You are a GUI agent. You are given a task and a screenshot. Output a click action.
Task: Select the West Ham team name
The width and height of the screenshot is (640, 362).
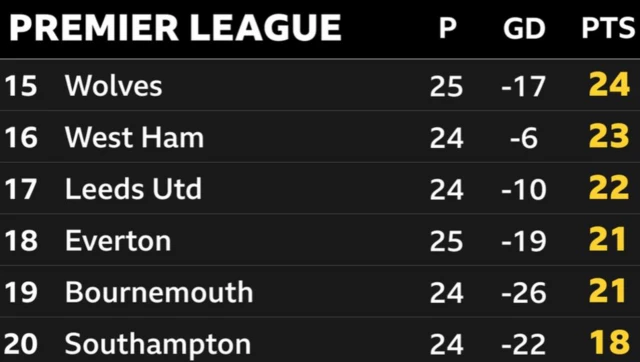(134, 138)
